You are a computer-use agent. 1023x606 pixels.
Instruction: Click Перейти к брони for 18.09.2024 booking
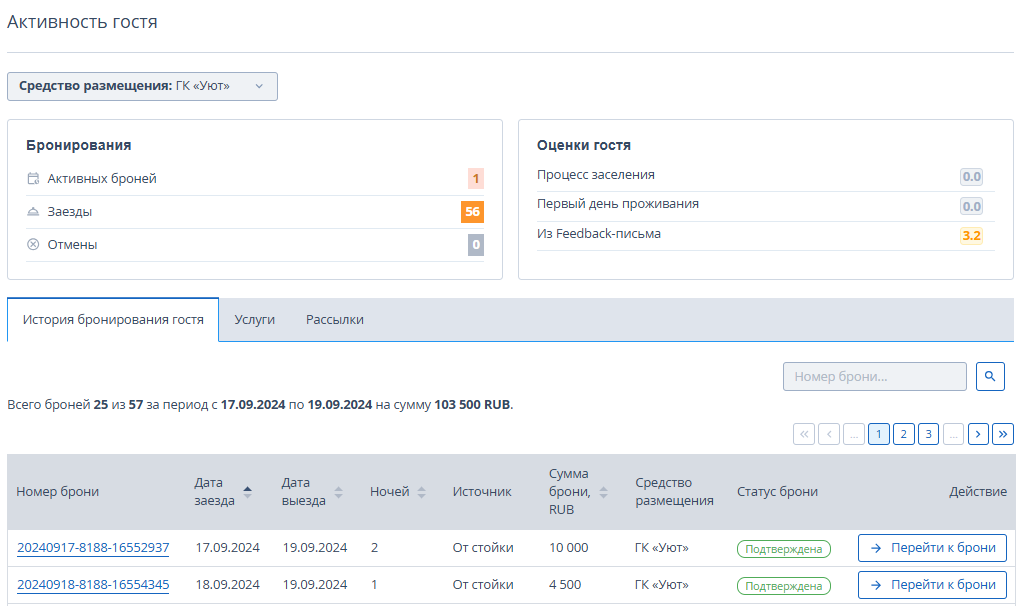click(932, 585)
